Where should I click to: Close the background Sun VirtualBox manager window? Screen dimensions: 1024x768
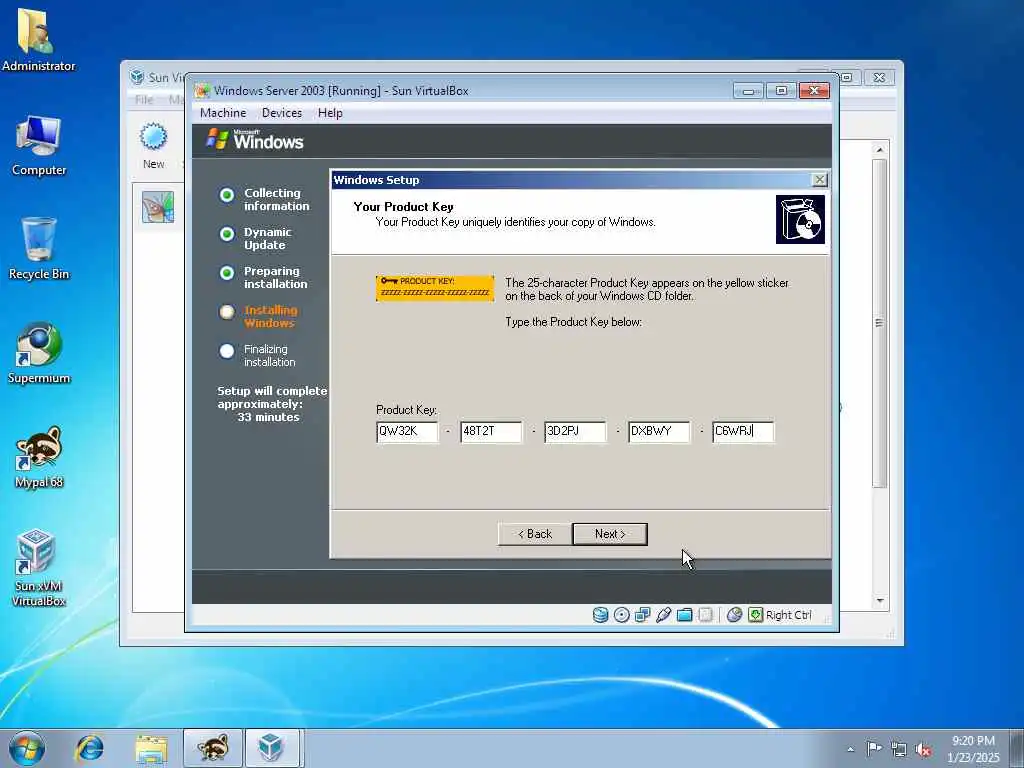pyautogui.click(x=879, y=77)
